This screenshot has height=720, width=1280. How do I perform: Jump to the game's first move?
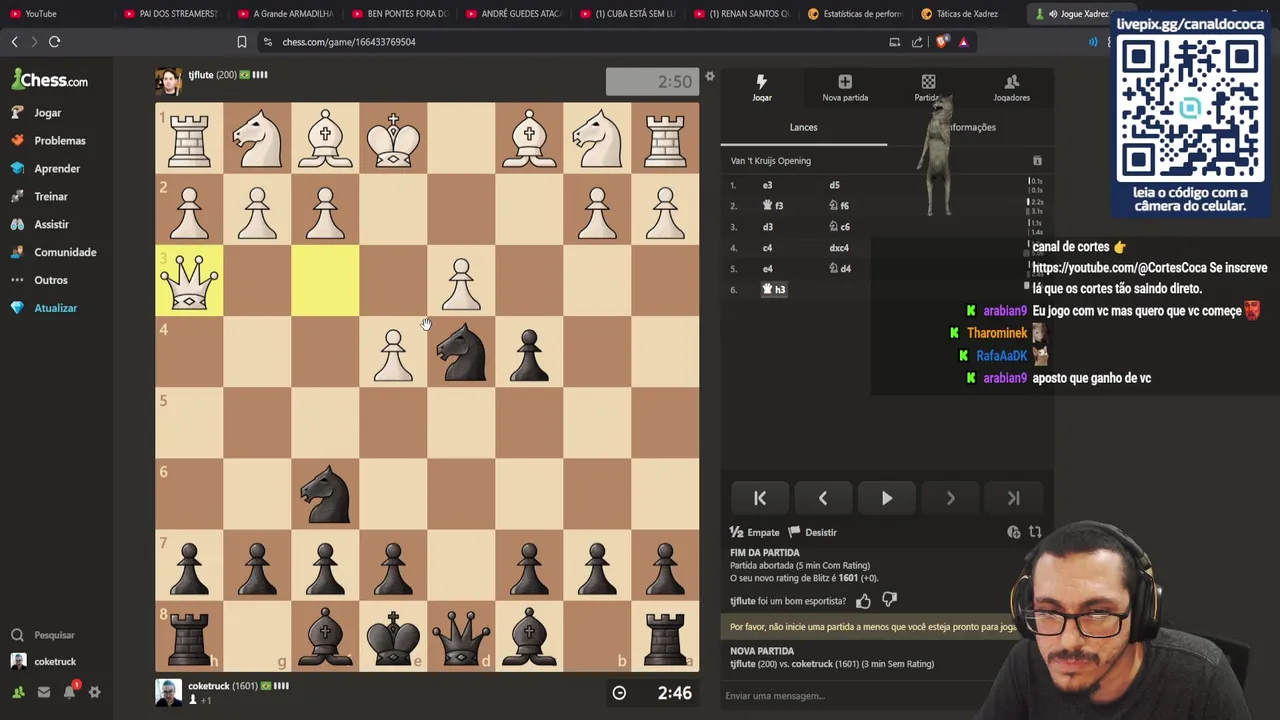pyautogui.click(x=760, y=498)
